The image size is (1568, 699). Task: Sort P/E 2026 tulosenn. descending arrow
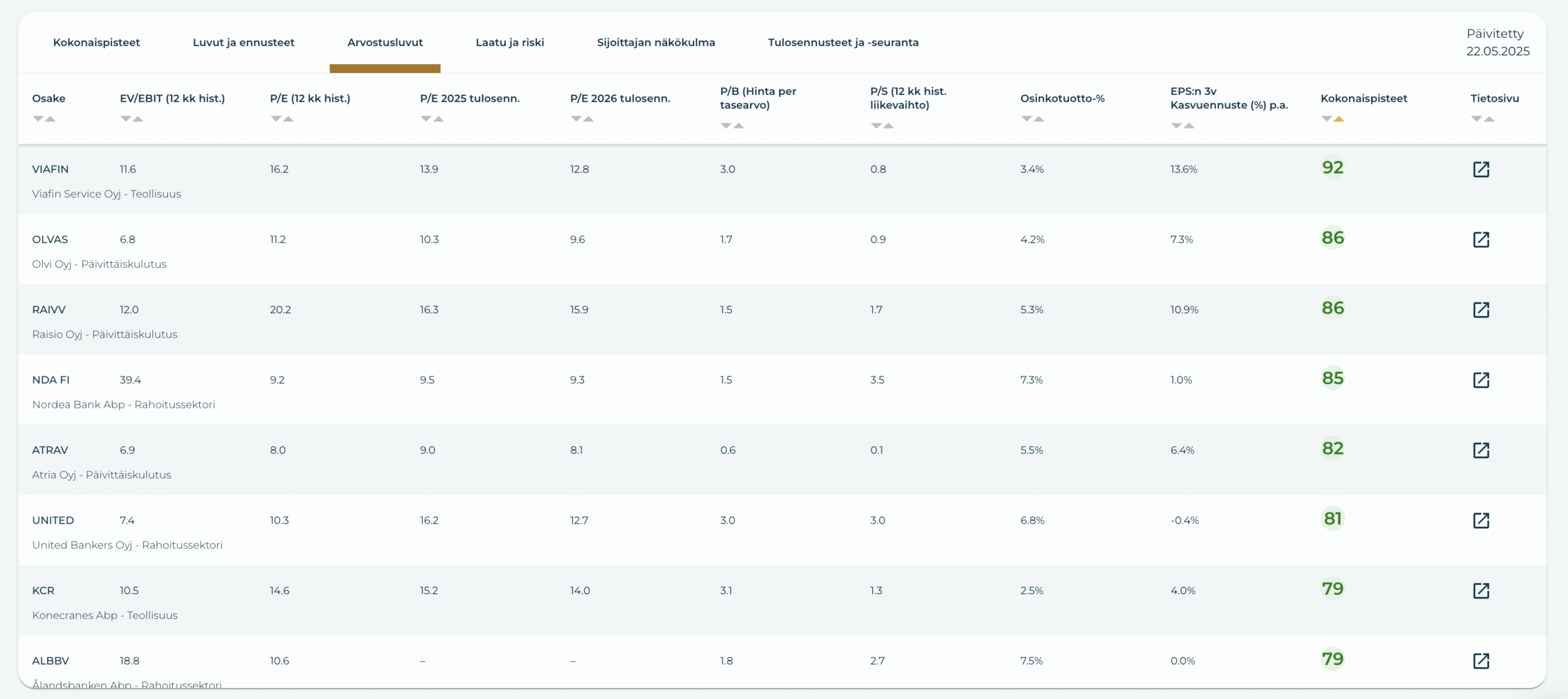tap(576, 119)
